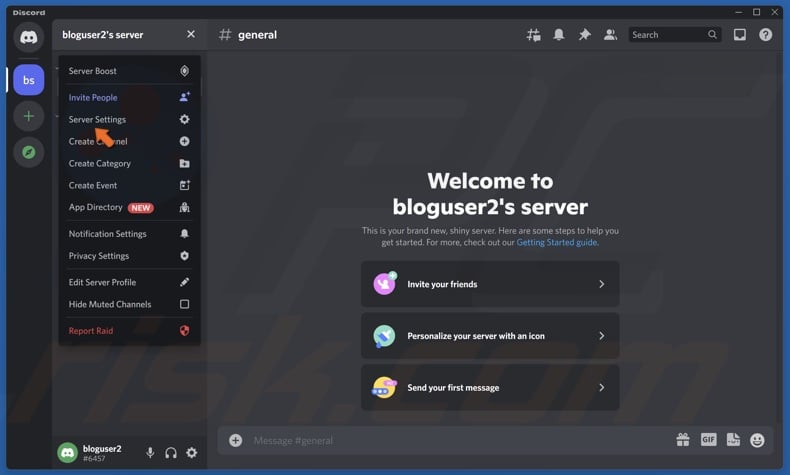Click Create Event calendar icon
Image resolution: width=790 pixels, height=475 pixels.
(x=185, y=185)
